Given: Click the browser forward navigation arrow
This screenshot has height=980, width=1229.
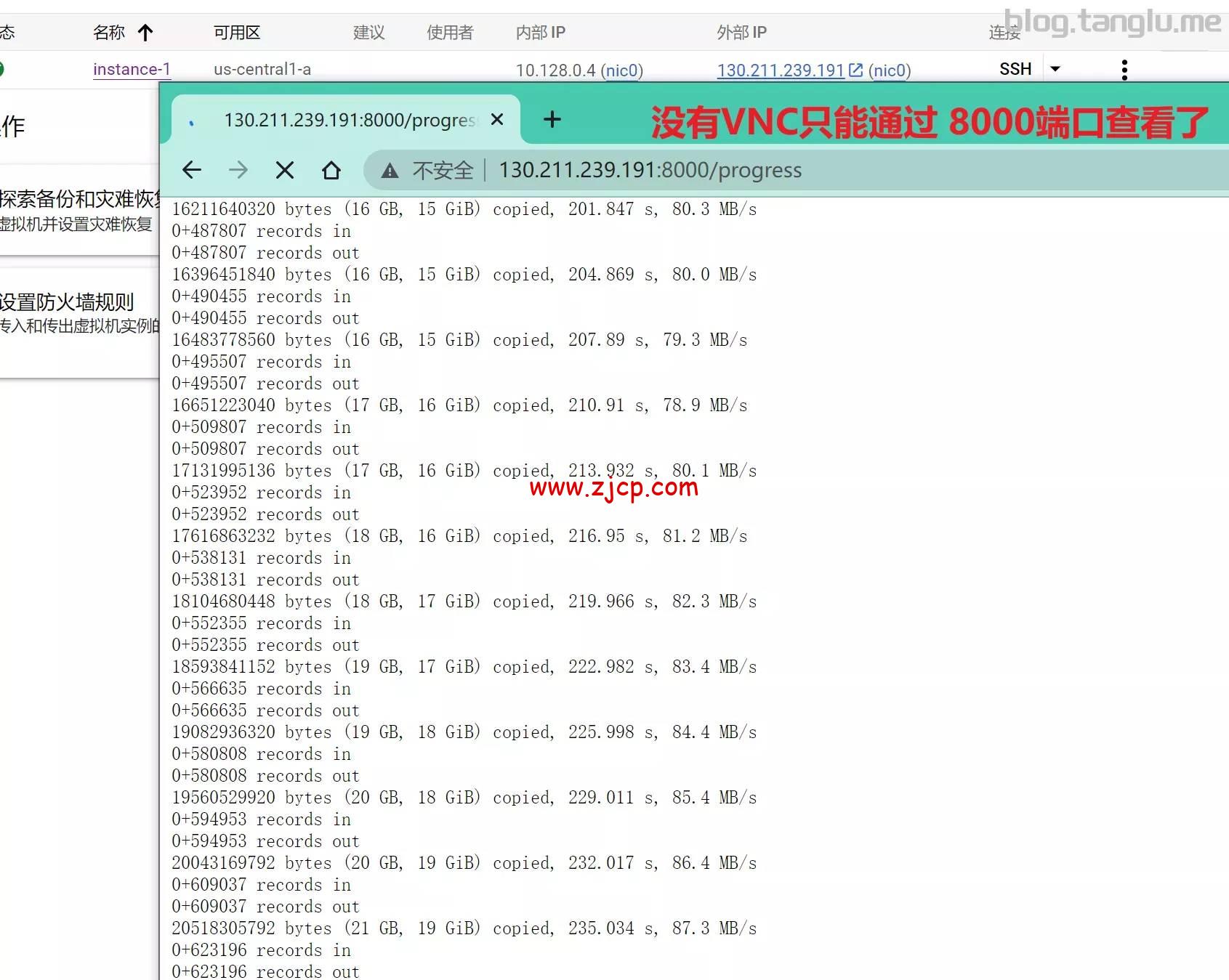Looking at the screenshot, I should (x=238, y=169).
